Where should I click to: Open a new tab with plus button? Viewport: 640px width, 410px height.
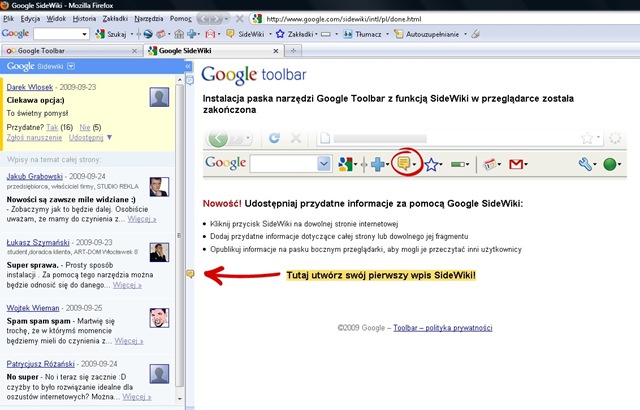[x=293, y=51]
